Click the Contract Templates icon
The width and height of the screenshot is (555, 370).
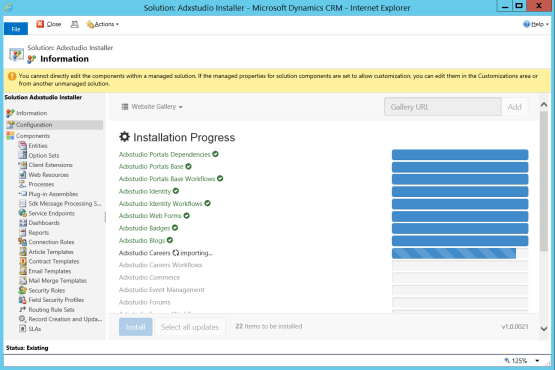point(23,261)
